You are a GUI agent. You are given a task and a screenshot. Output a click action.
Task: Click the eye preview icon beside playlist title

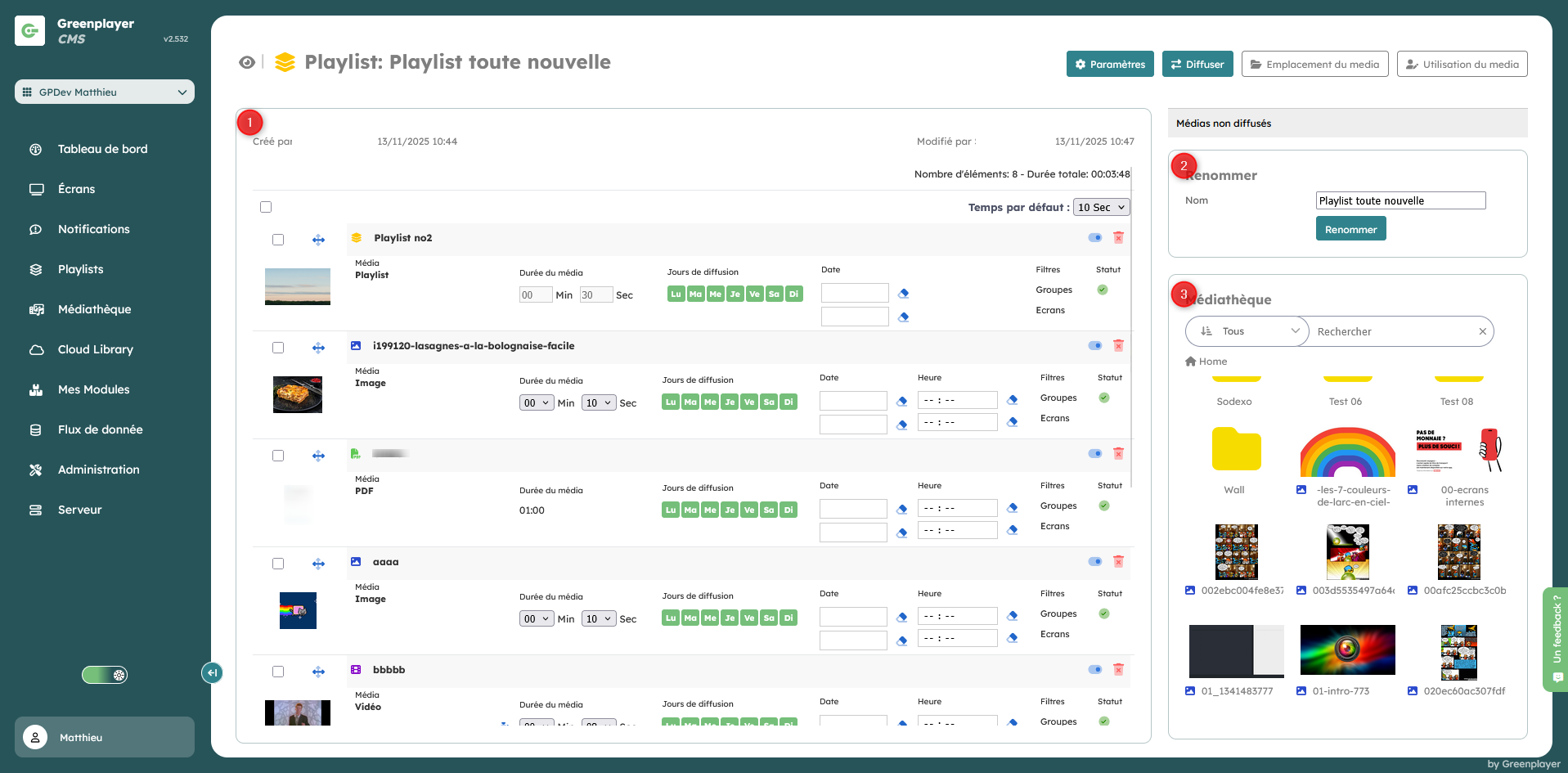tap(246, 63)
